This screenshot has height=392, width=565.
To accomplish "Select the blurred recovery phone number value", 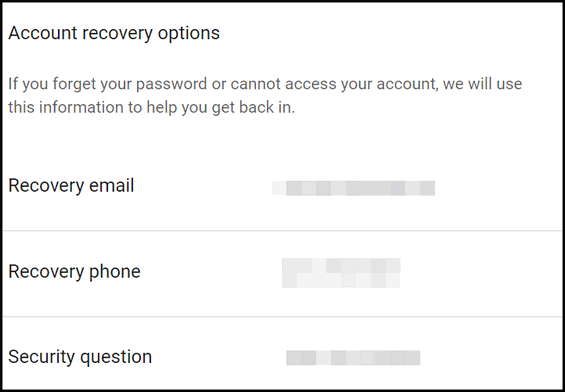I will pyautogui.click(x=341, y=273).
